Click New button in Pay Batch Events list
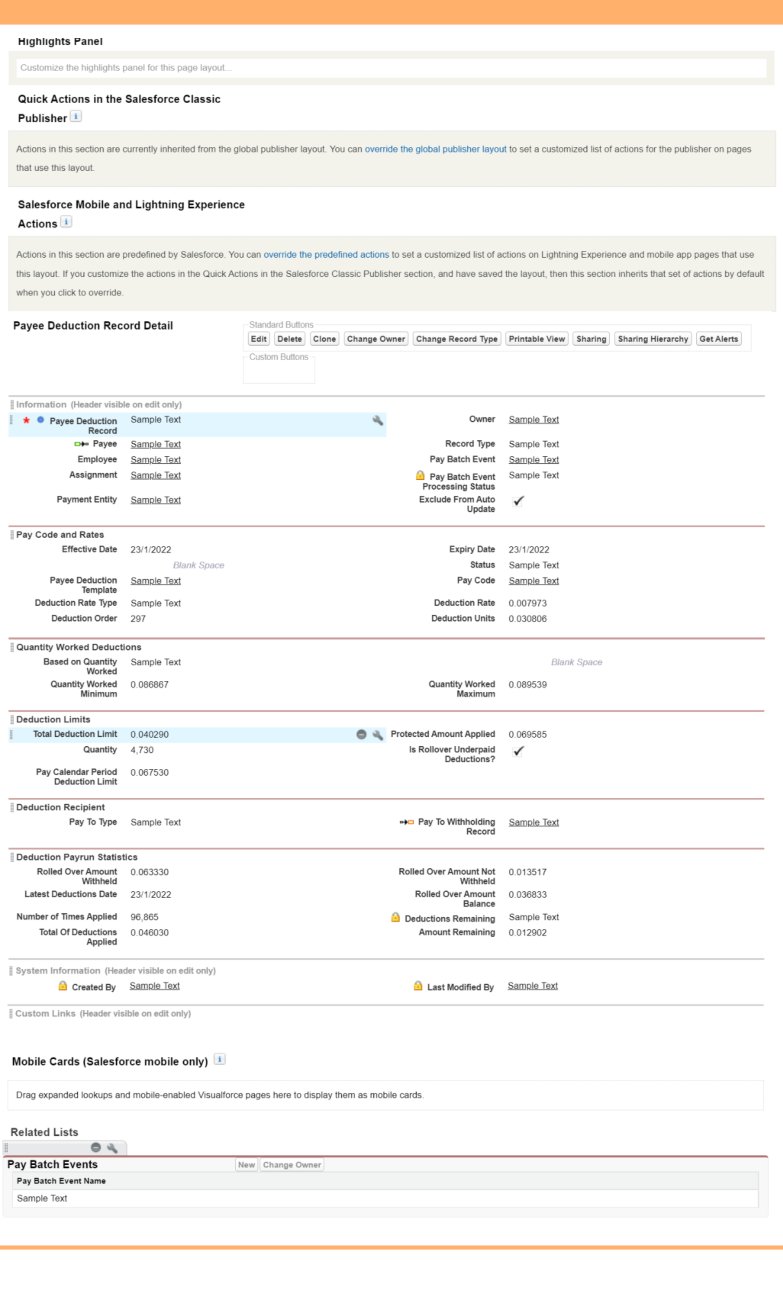Viewport: 783px width, 1316px height. pos(247,1165)
